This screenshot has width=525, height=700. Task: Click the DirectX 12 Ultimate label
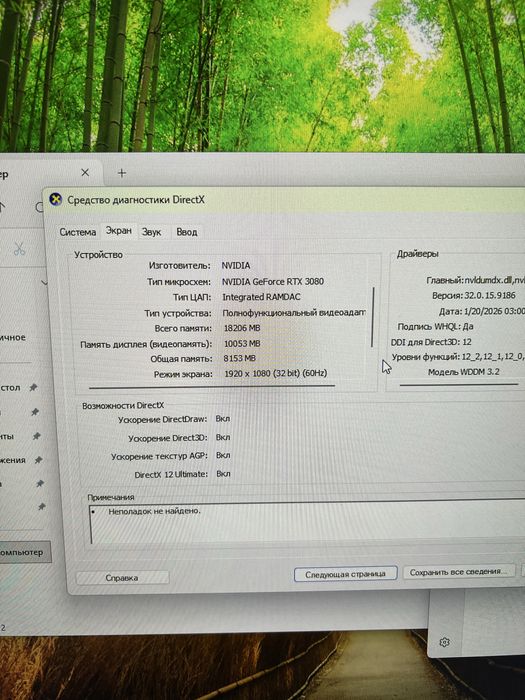click(x=171, y=475)
